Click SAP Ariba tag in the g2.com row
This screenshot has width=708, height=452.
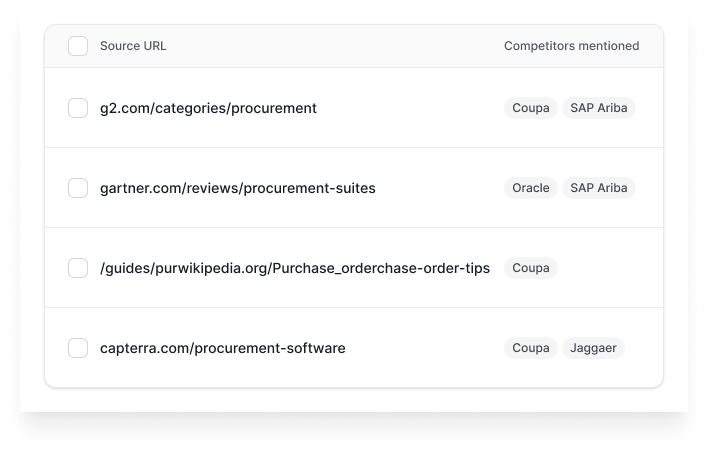598,108
